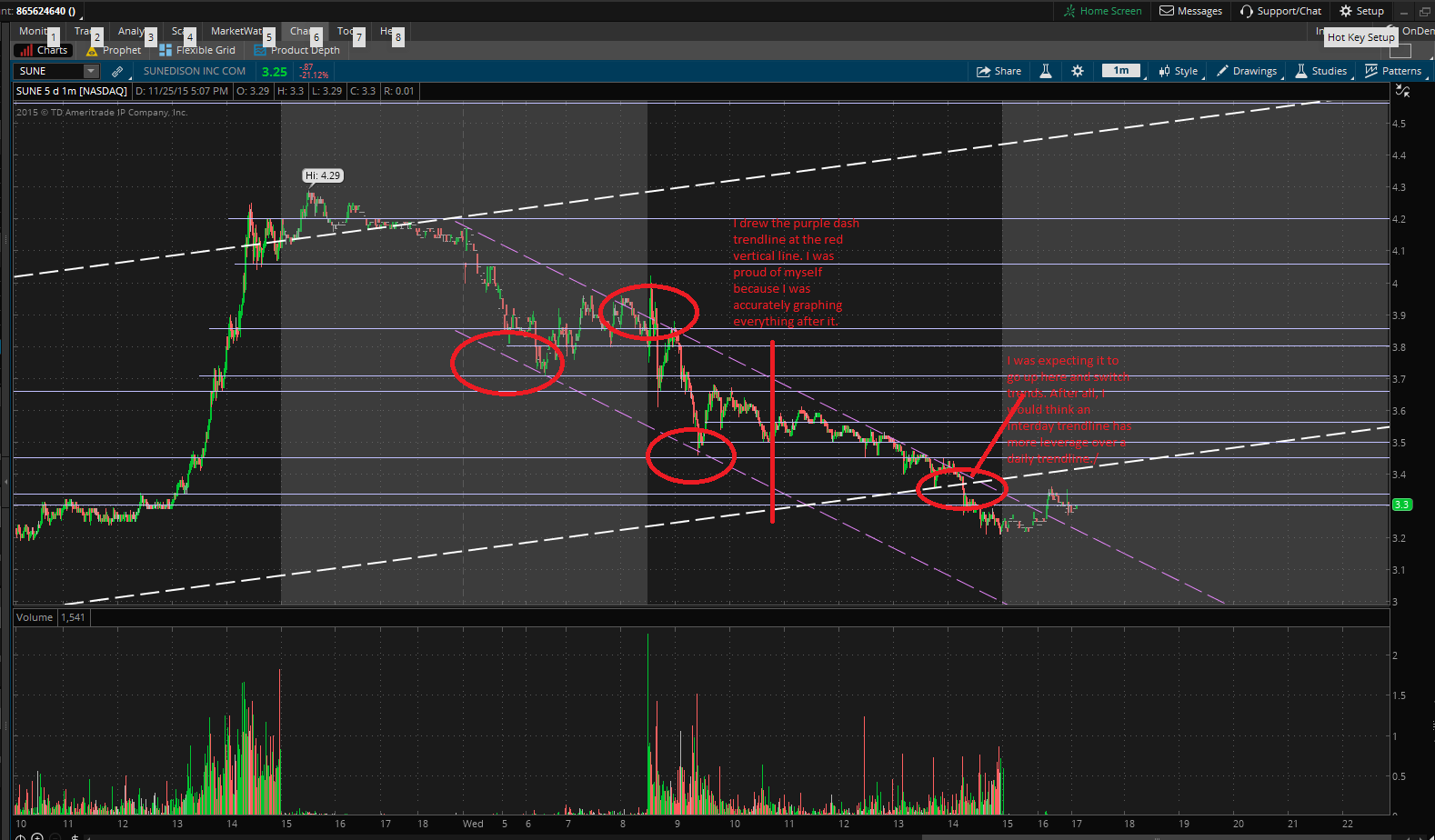Click the arrows icon at the chart's top-right corner
Viewport: 1435px width, 840px height.
point(1402,91)
